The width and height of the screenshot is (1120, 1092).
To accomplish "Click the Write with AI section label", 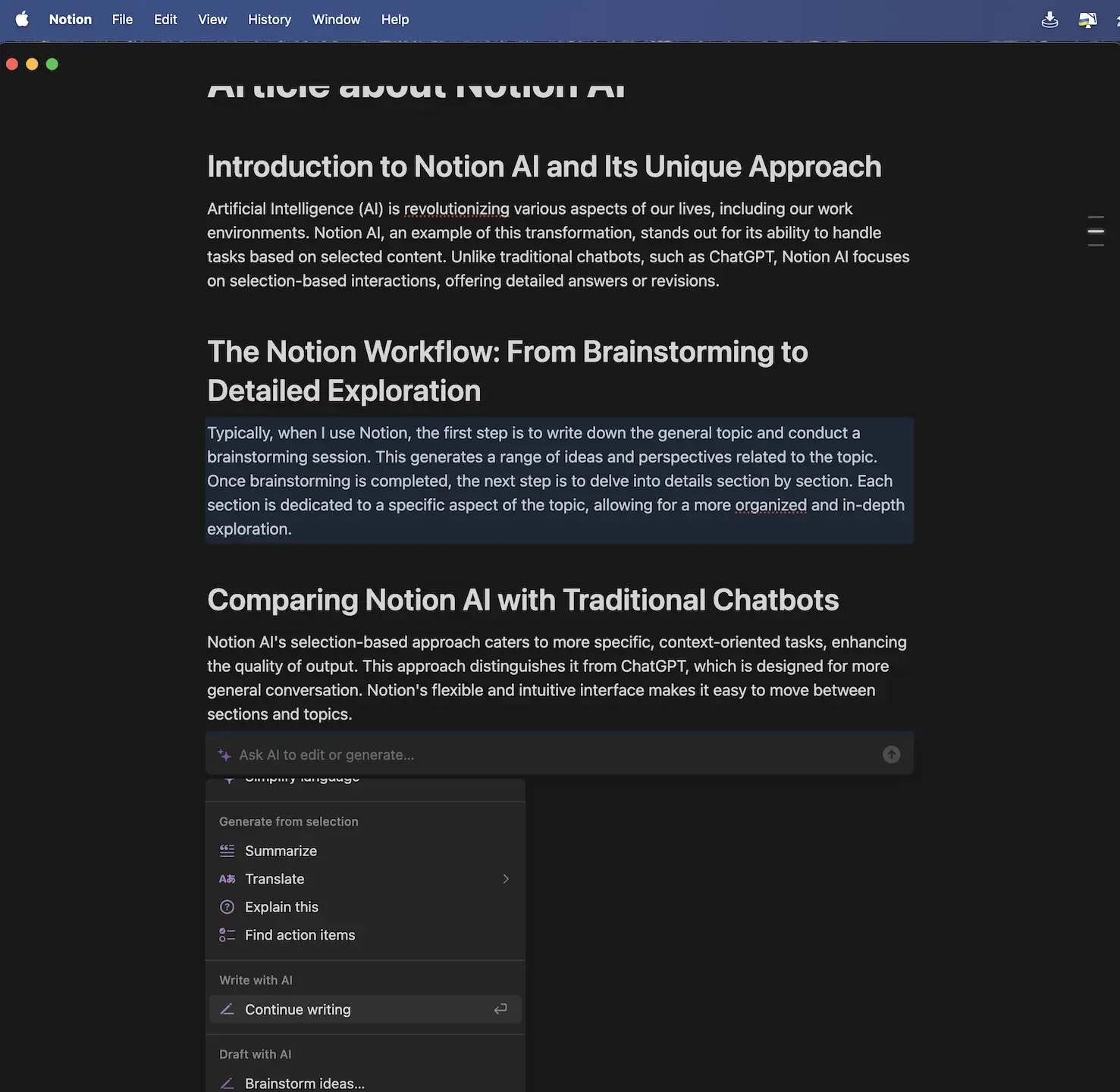I will coord(256,980).
